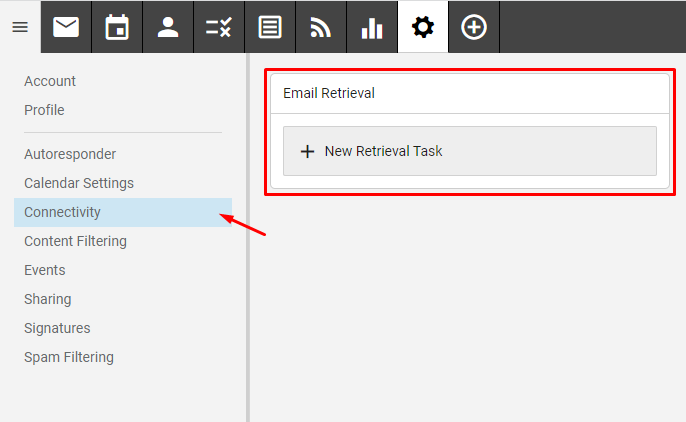The width and height of the screenshot is (686, 422).
Task: Select Account in the settings sidebar
Action: click(50, 81)
